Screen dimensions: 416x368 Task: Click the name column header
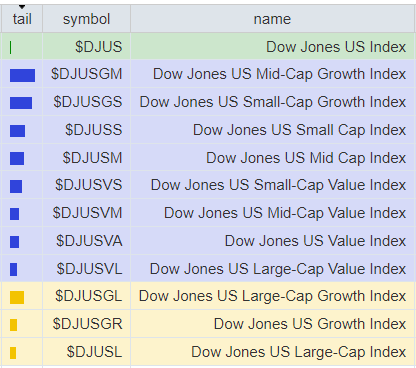coord(272,19)
